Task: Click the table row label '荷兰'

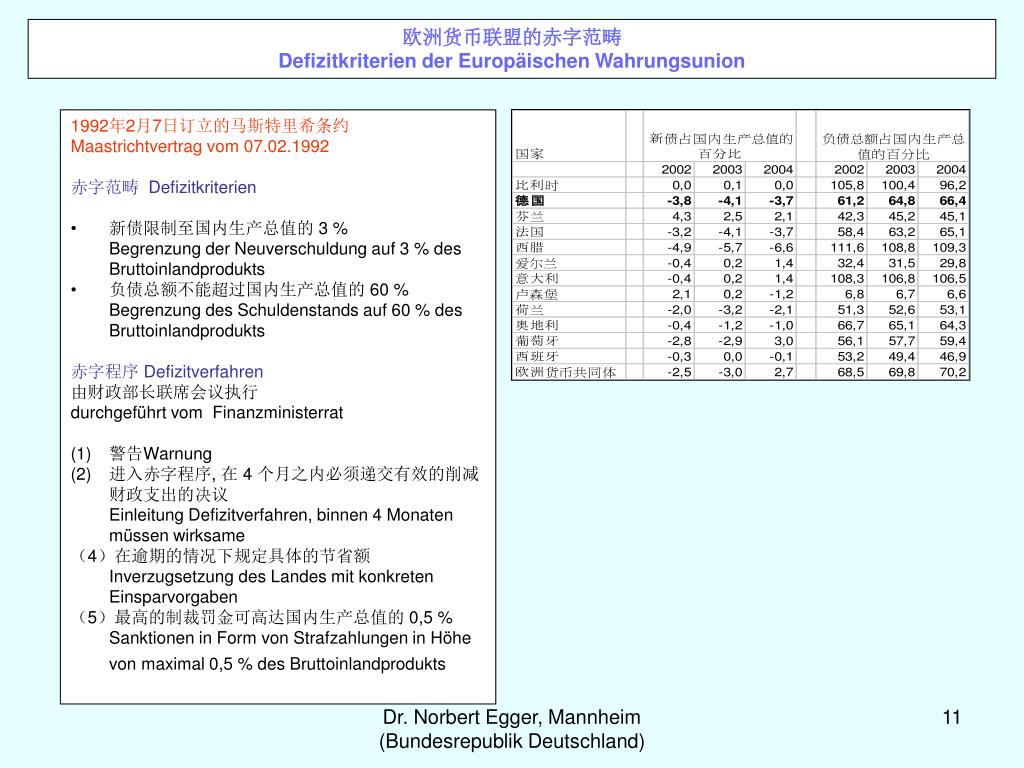Action: coord(530,310)
